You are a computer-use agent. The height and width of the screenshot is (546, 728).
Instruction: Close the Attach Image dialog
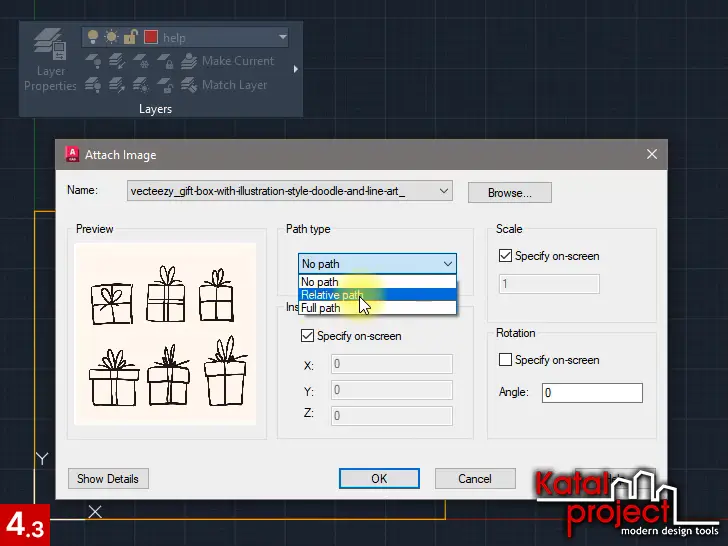pos(652,154)
